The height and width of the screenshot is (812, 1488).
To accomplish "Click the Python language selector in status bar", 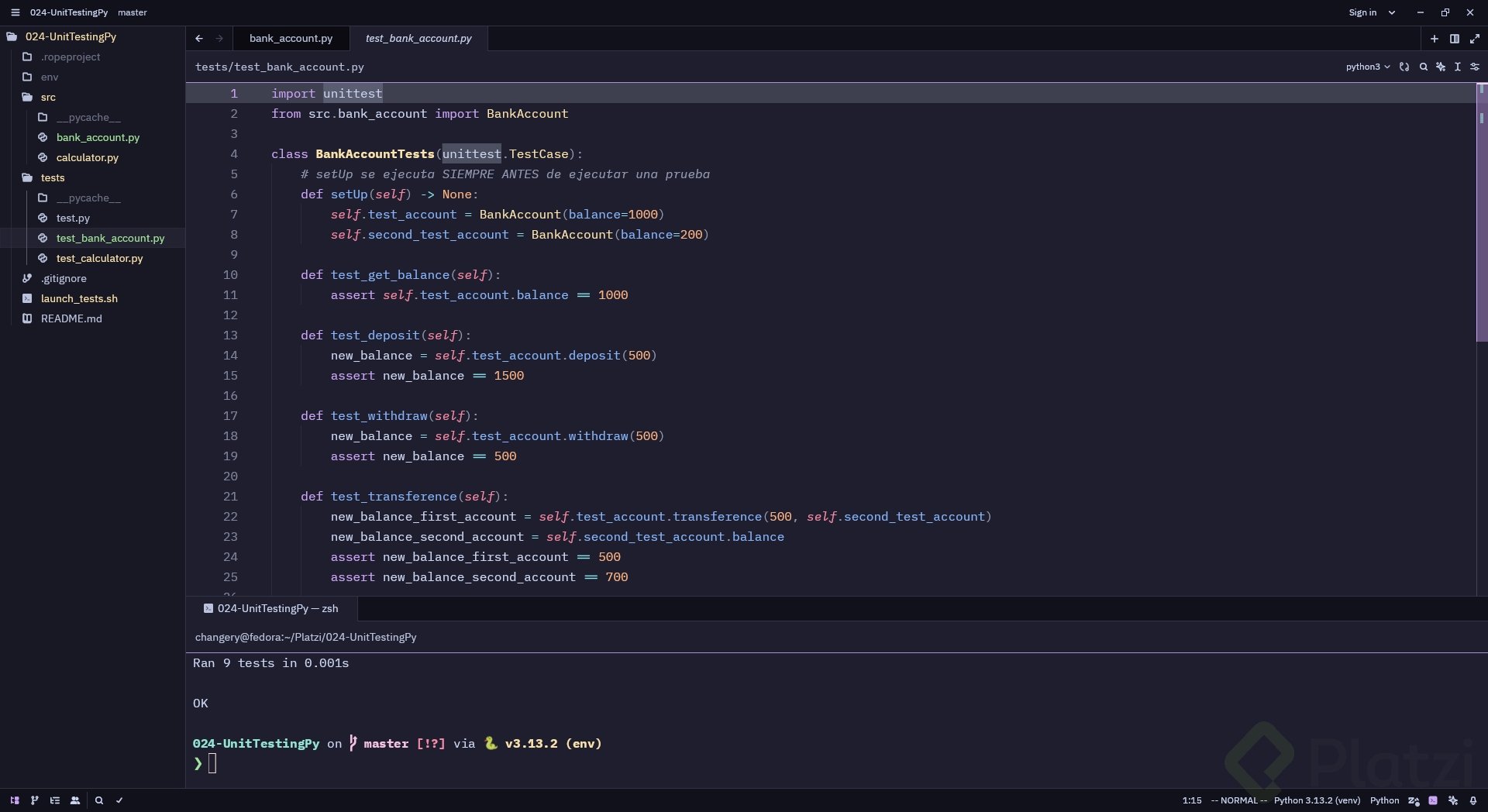I will point(1384,800).
